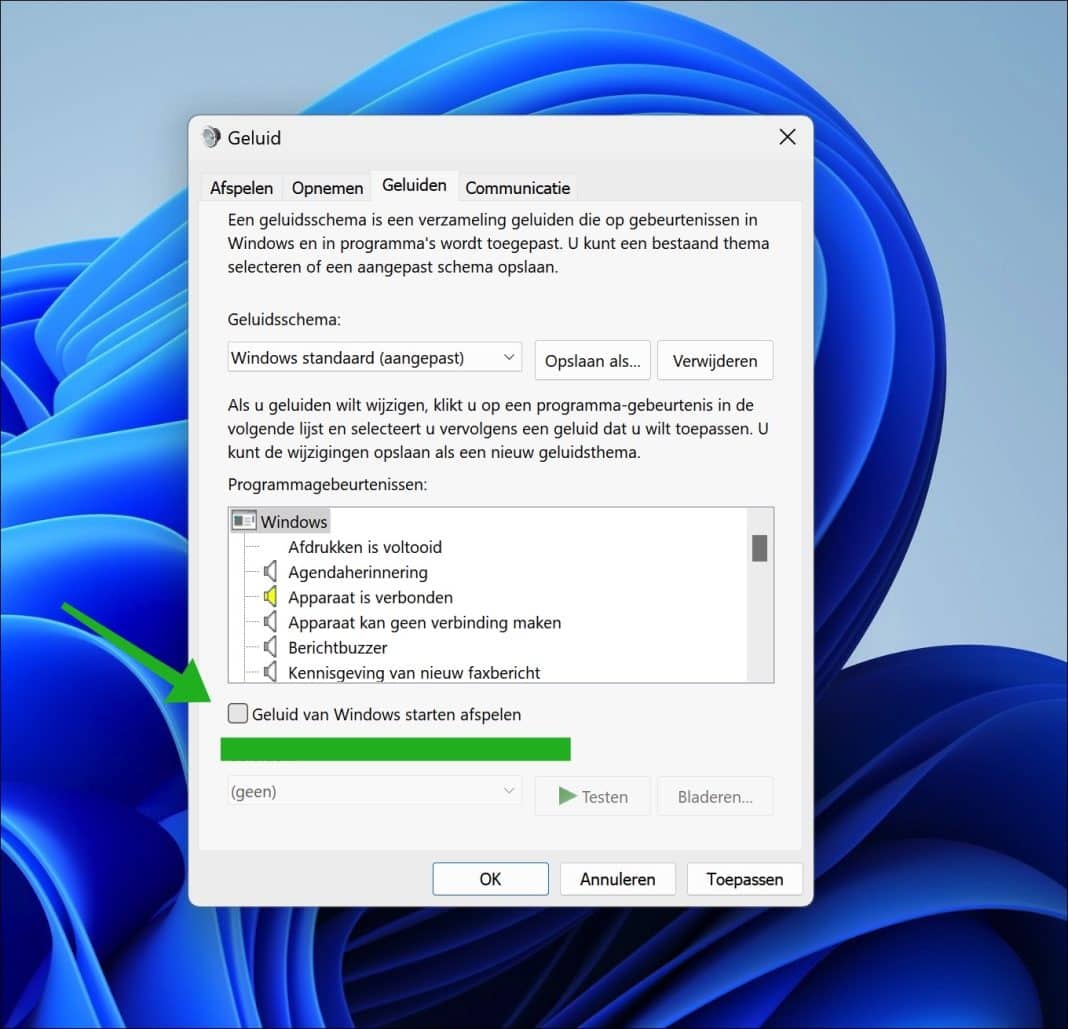Image resolution: width=1068 pixels, height=1029 pixels.
Task: Click the speaker icon beside Berichtbuzzer
Action: pos(271,647)
